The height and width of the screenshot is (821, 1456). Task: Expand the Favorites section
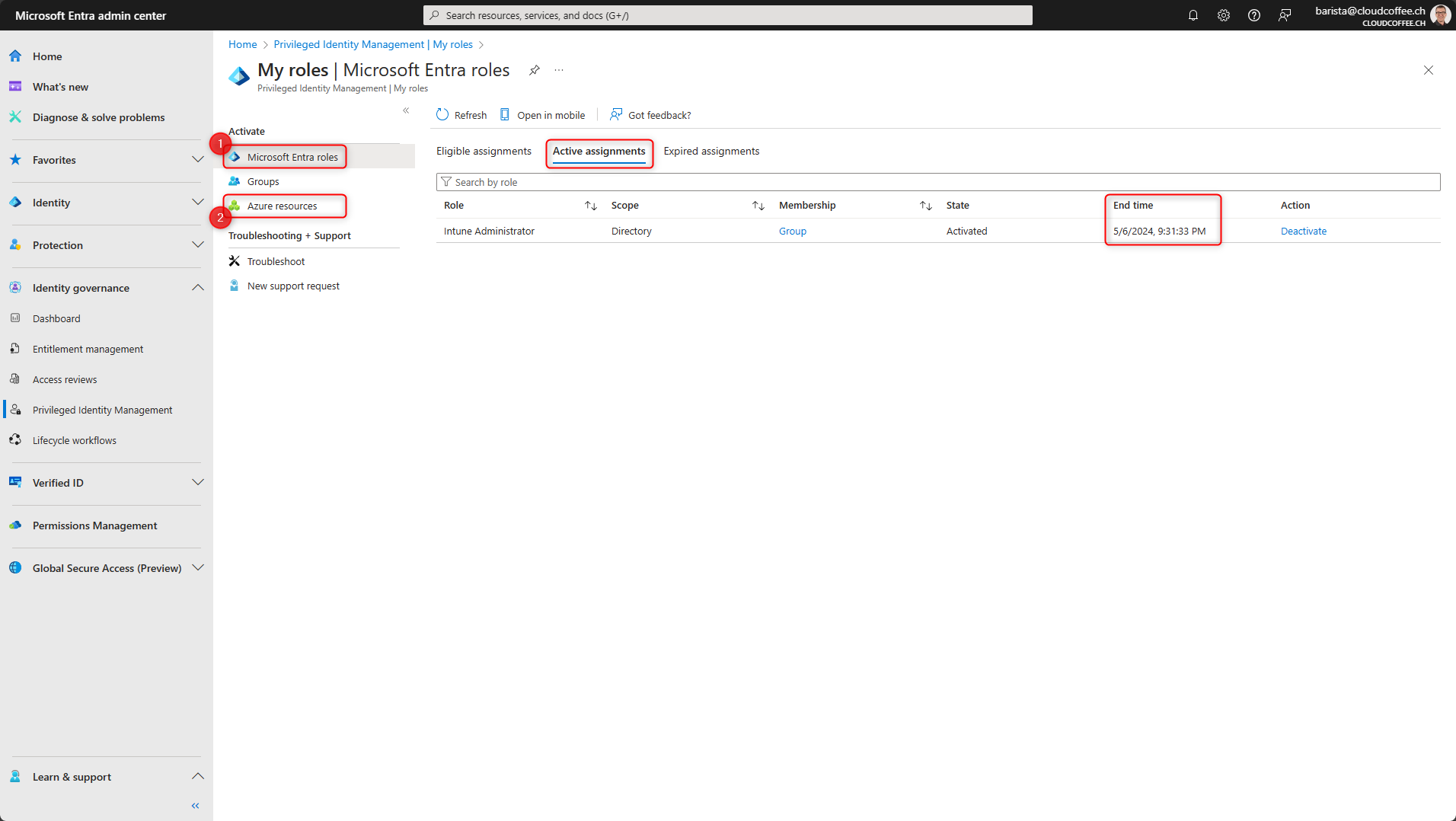(x=198, y=160)
